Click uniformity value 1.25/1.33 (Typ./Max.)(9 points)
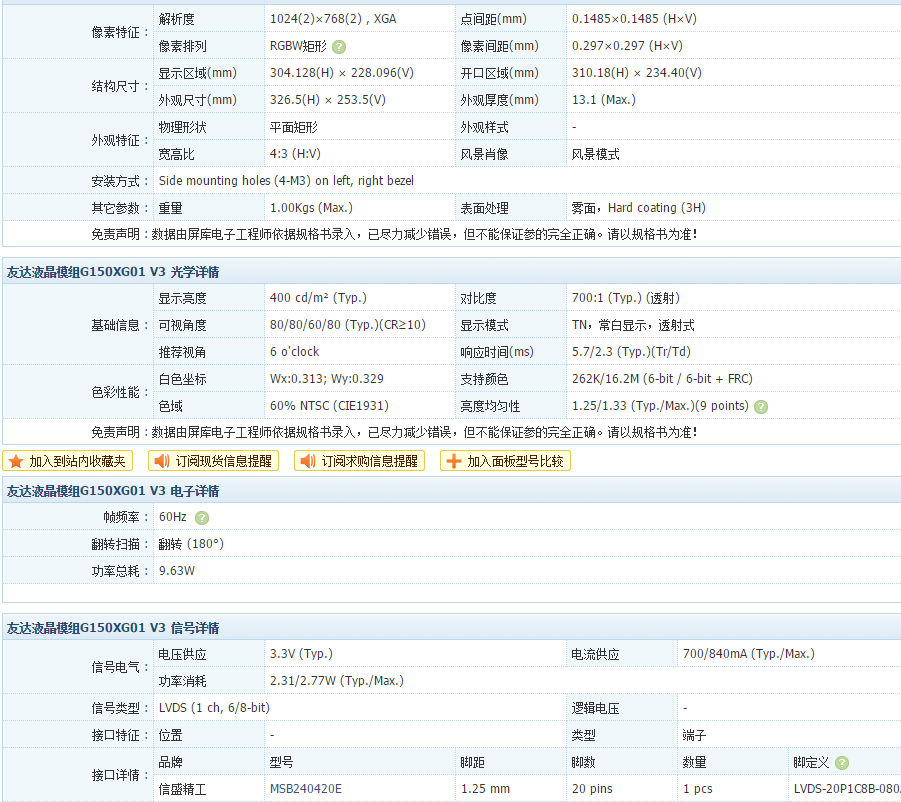The image size is (901, 802). (660, 406)
